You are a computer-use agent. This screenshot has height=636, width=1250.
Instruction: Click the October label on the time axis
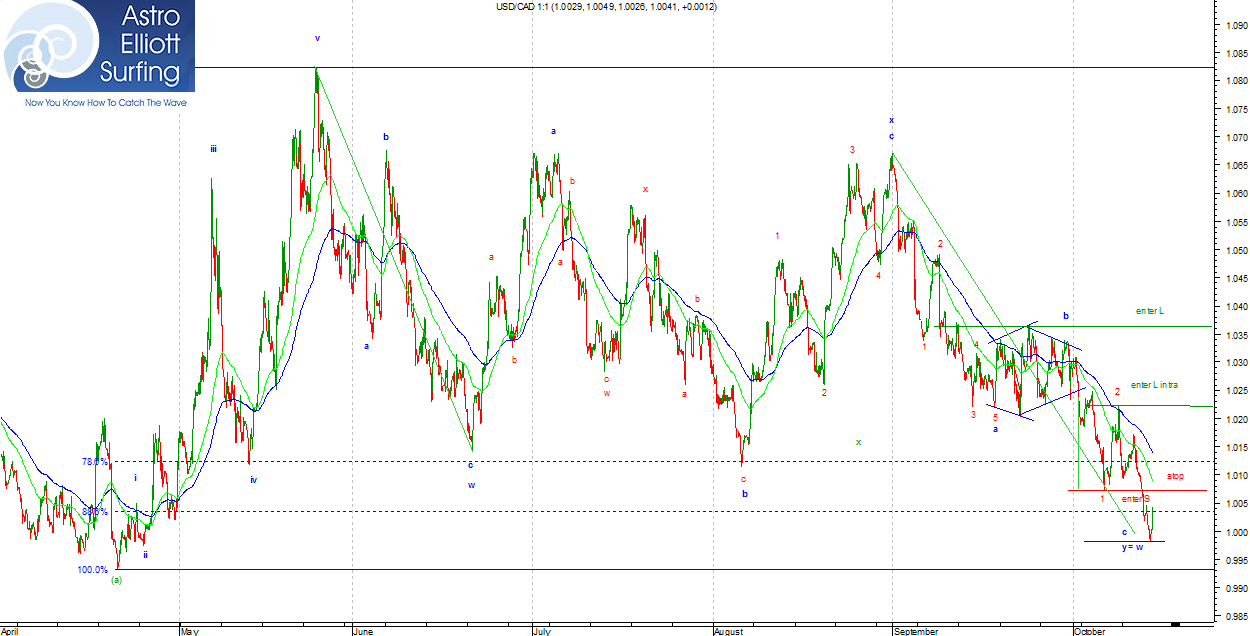1088,631
